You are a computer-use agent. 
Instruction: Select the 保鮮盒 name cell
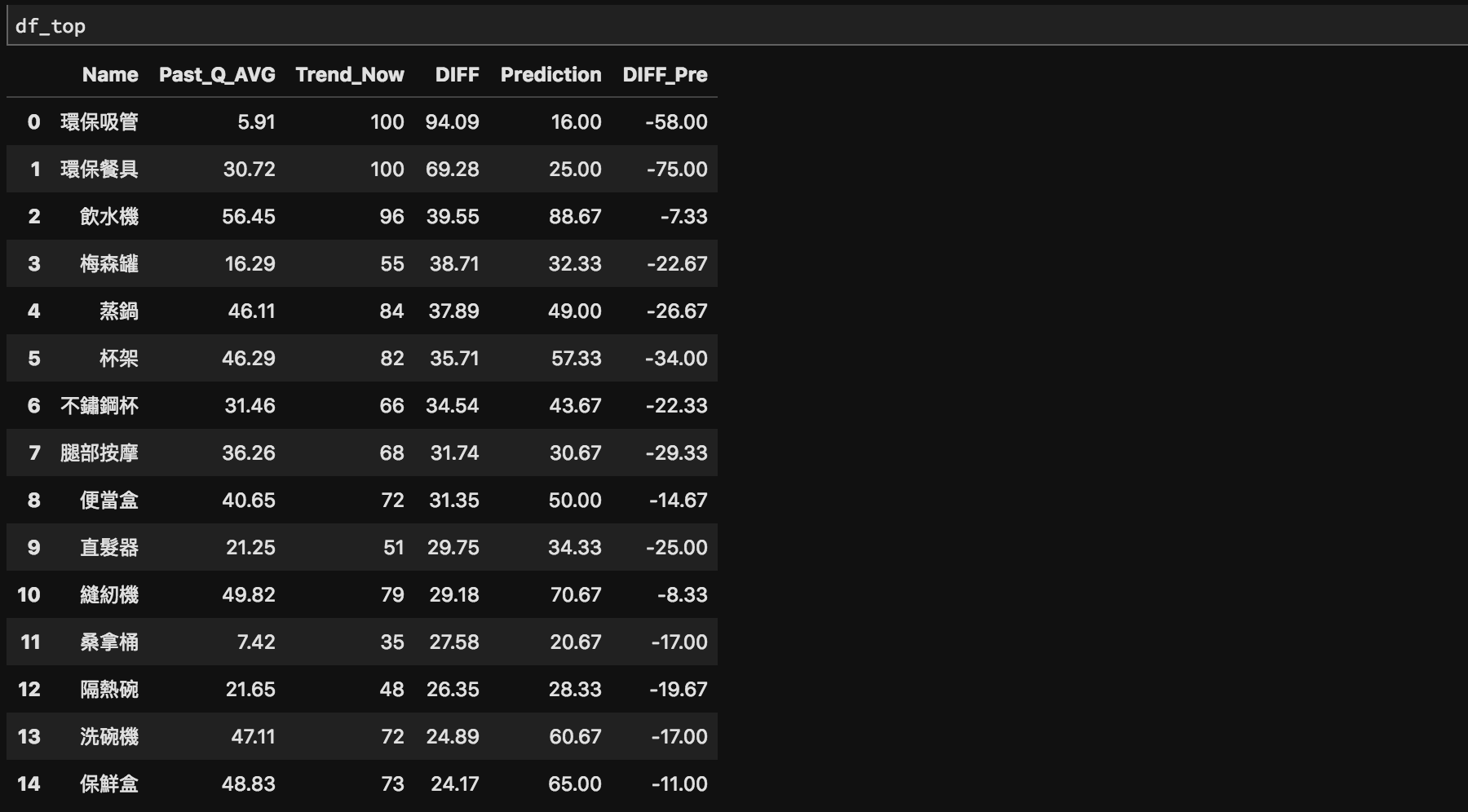(x=109, y=784)
